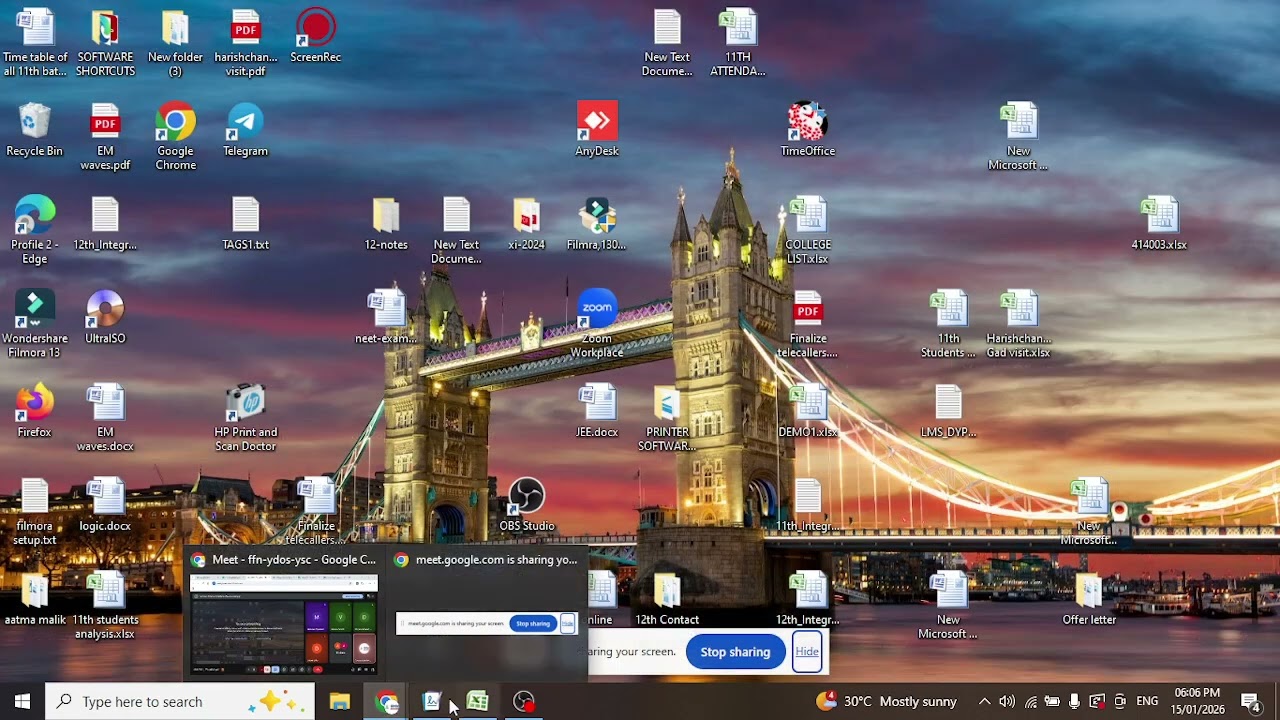The height and width of the screenshot is (720, 1280).
Task: Select the xi-2024 archive icon
Action: click(526, 224)
